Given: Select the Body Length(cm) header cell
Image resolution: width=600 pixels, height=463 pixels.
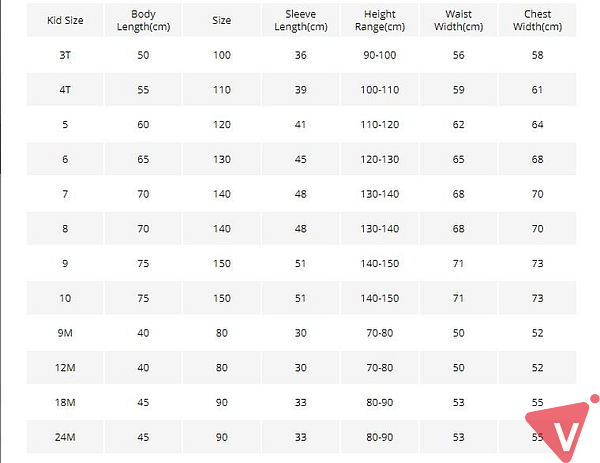Looking at the screenshot, I should [143, 20].
